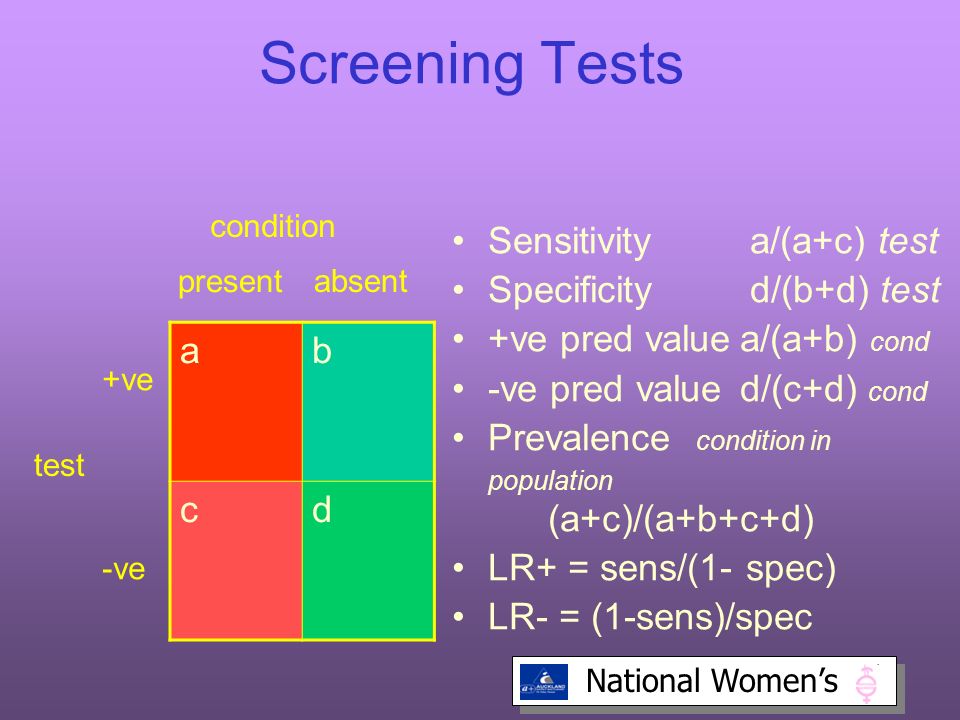Click the '+ve pred value' bullet line
The width and height of the screenshot is (960, 720).
click(709, 340)
